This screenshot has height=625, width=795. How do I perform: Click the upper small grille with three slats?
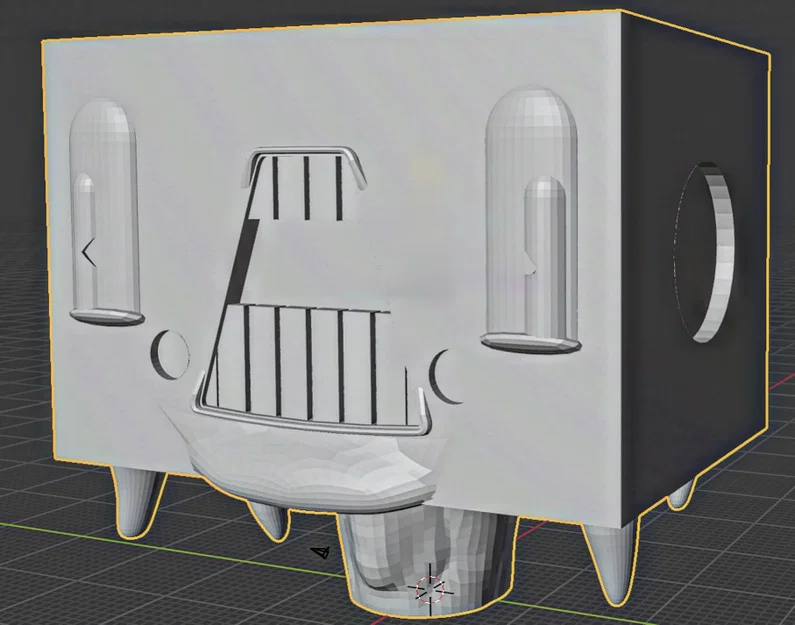pos(306,188)
